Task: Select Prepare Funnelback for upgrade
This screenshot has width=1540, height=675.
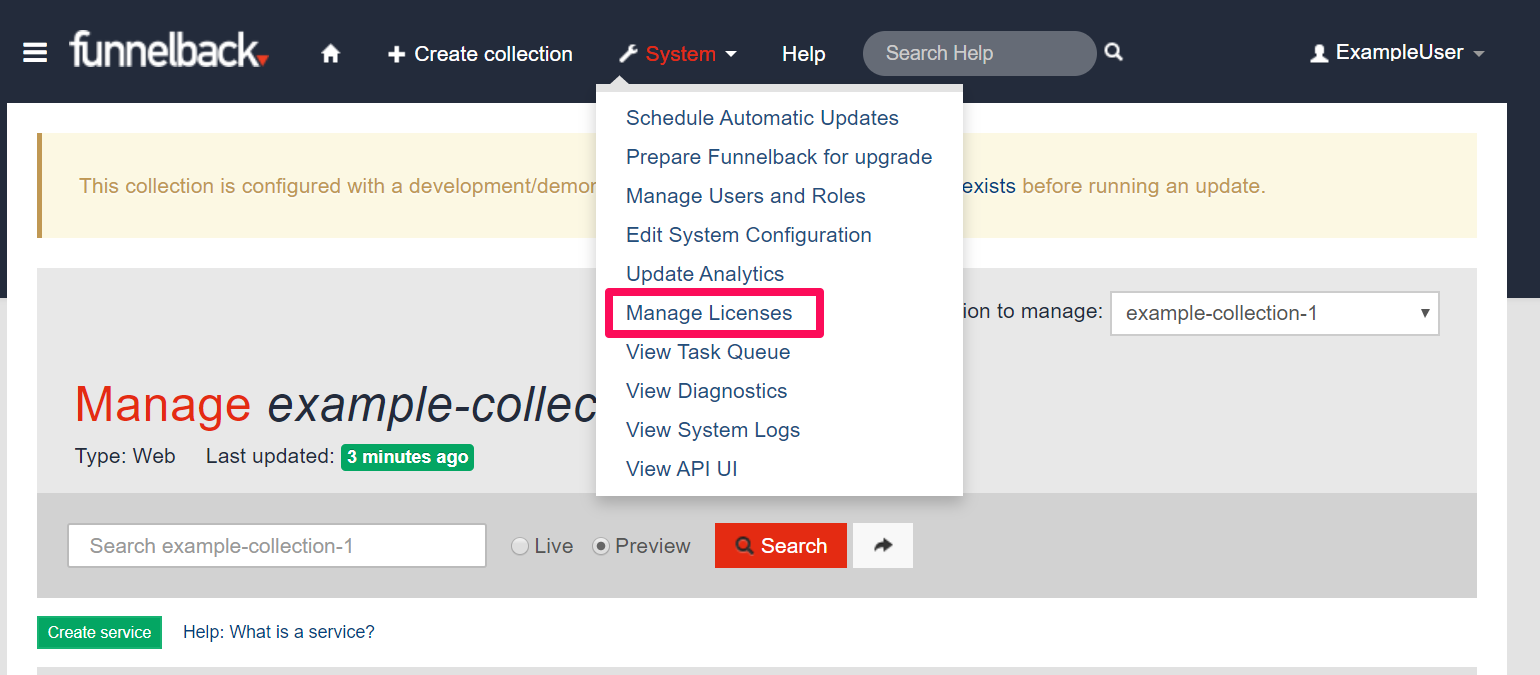Action: point(779,157)
